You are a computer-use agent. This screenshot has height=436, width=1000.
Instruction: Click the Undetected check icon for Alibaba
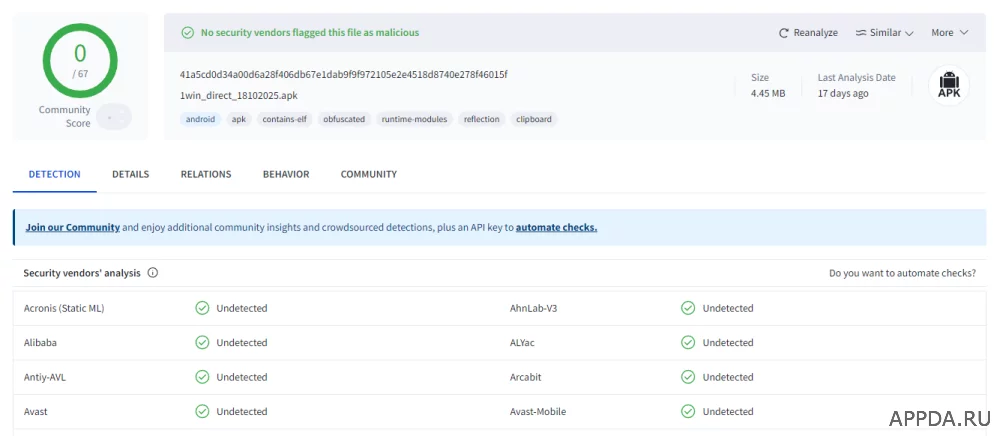202,343
